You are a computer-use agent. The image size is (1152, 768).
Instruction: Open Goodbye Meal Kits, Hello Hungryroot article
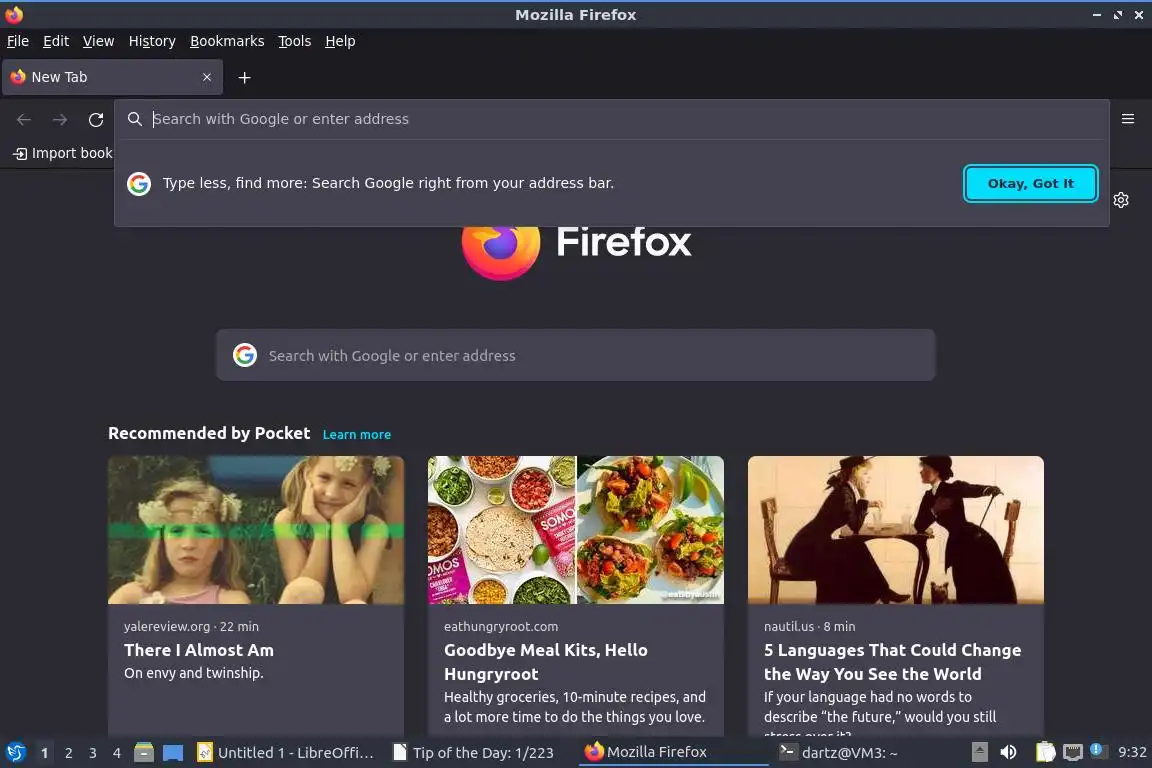tap(545, 661)
